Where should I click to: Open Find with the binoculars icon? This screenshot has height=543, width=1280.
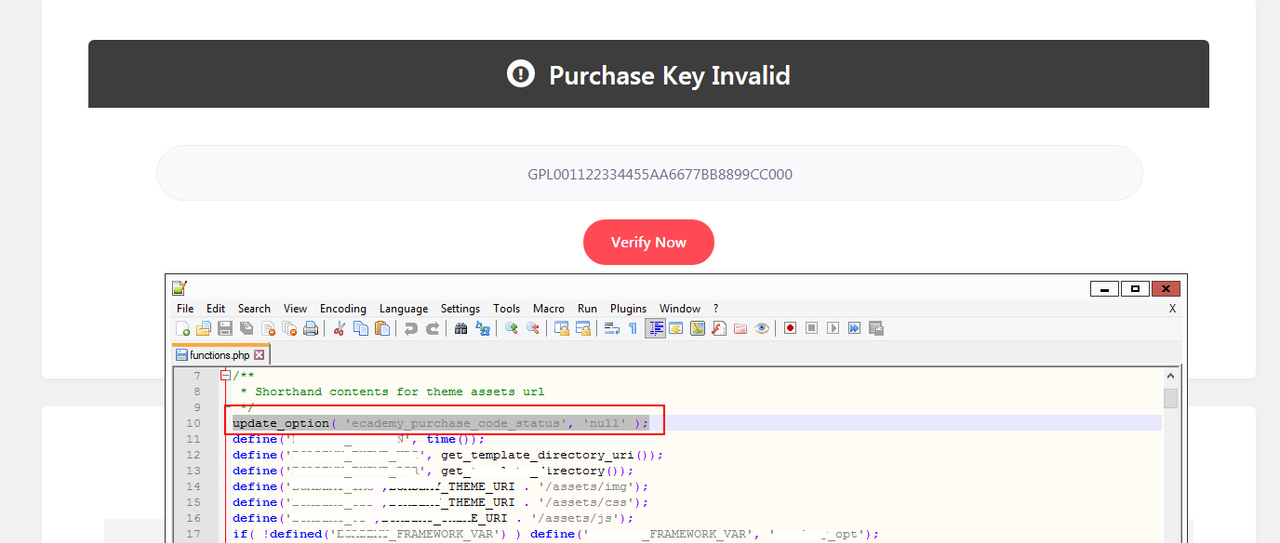point(461,328)
